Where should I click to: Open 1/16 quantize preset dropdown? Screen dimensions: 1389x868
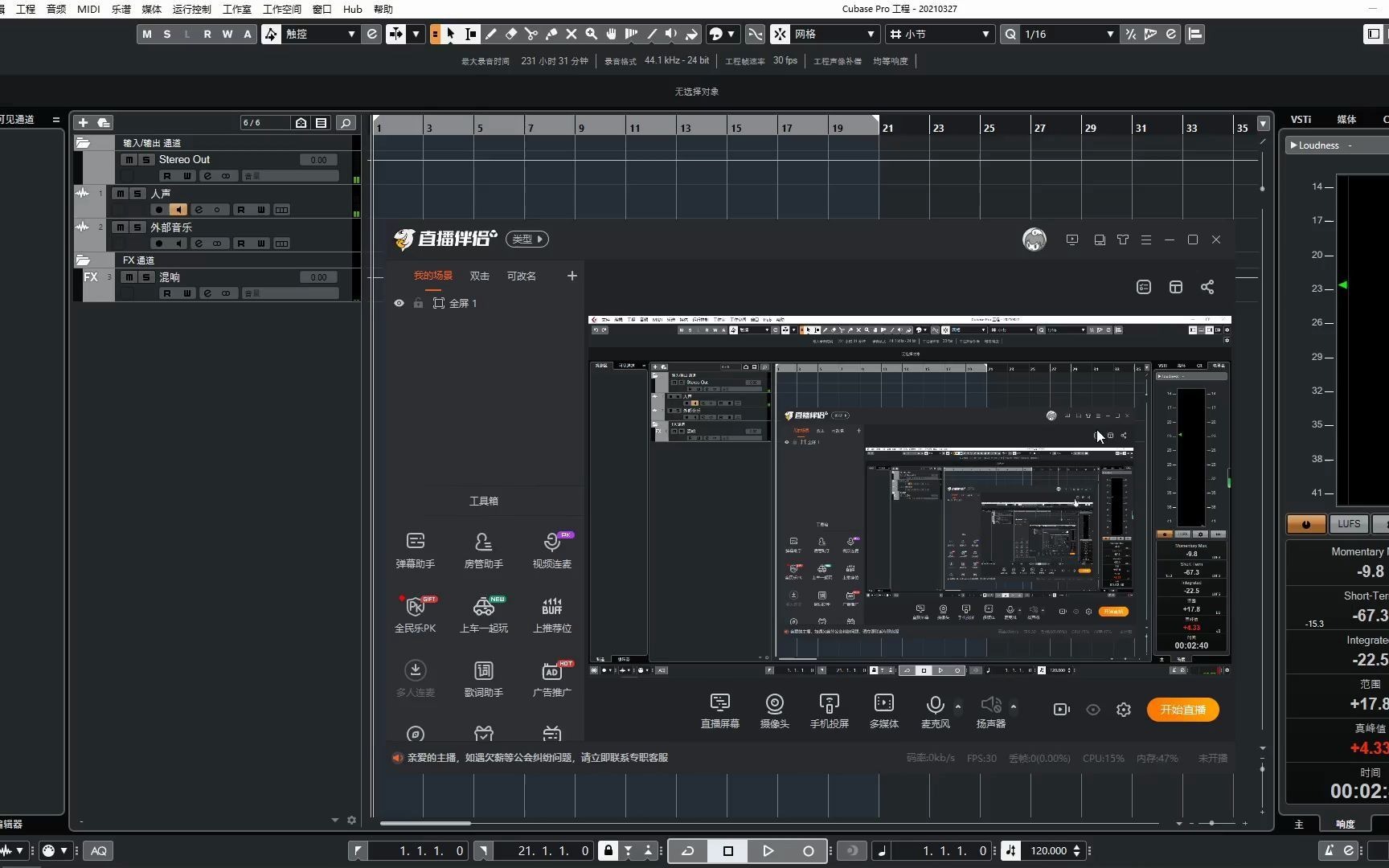tap(1069, 34)
